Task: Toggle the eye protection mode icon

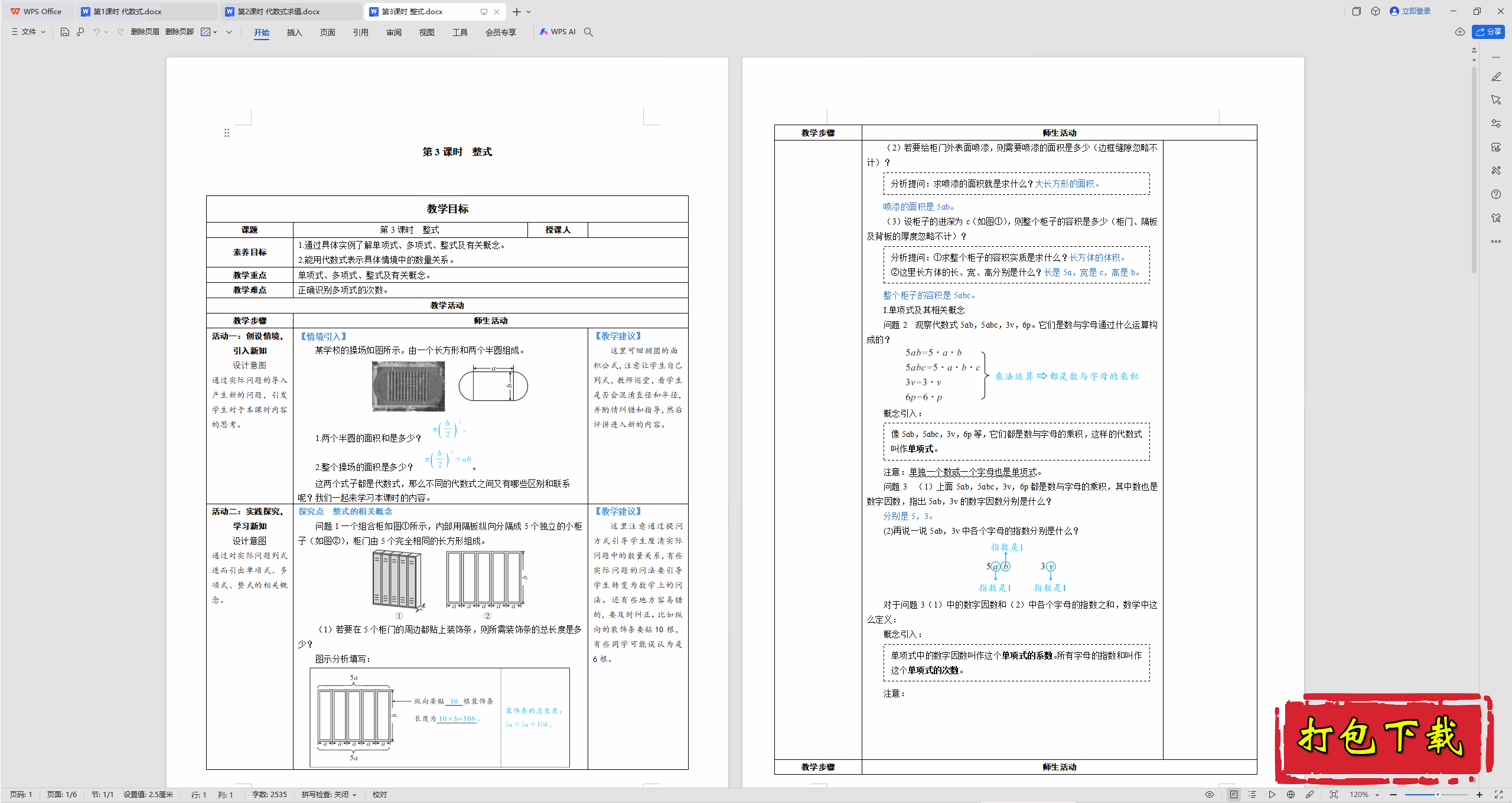Action: point(1210,795)
